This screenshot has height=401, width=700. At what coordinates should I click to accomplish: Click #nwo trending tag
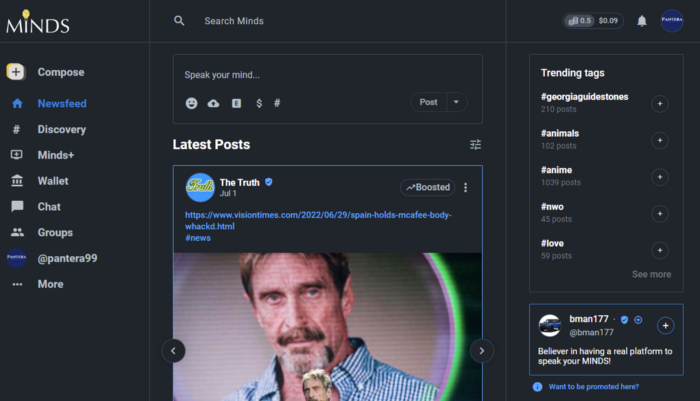(552, 206)
